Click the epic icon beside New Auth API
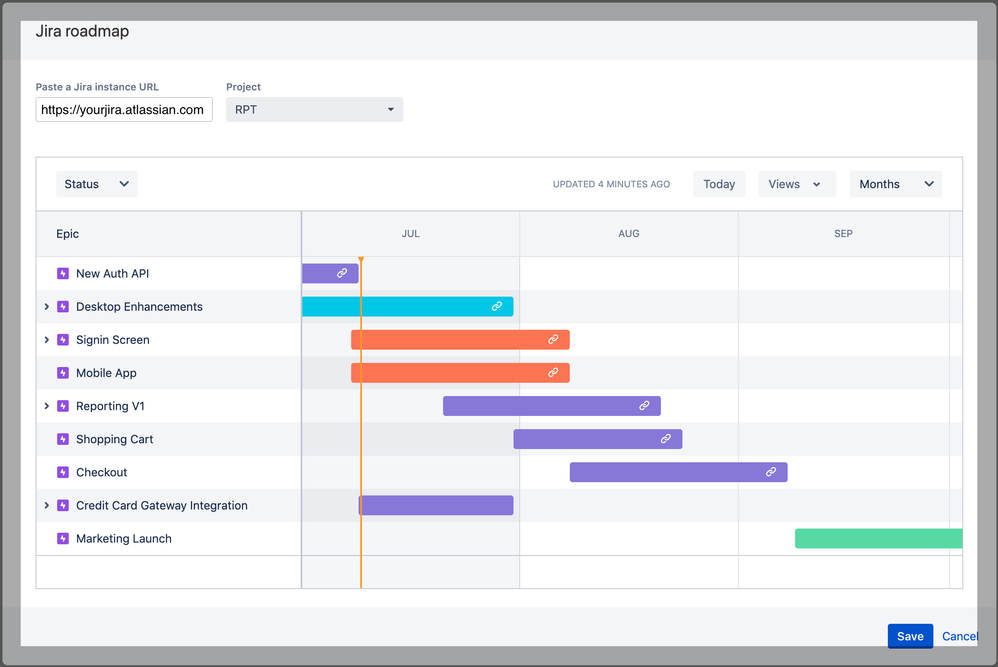This screenshot has width=998, height=667. [62, 274]
